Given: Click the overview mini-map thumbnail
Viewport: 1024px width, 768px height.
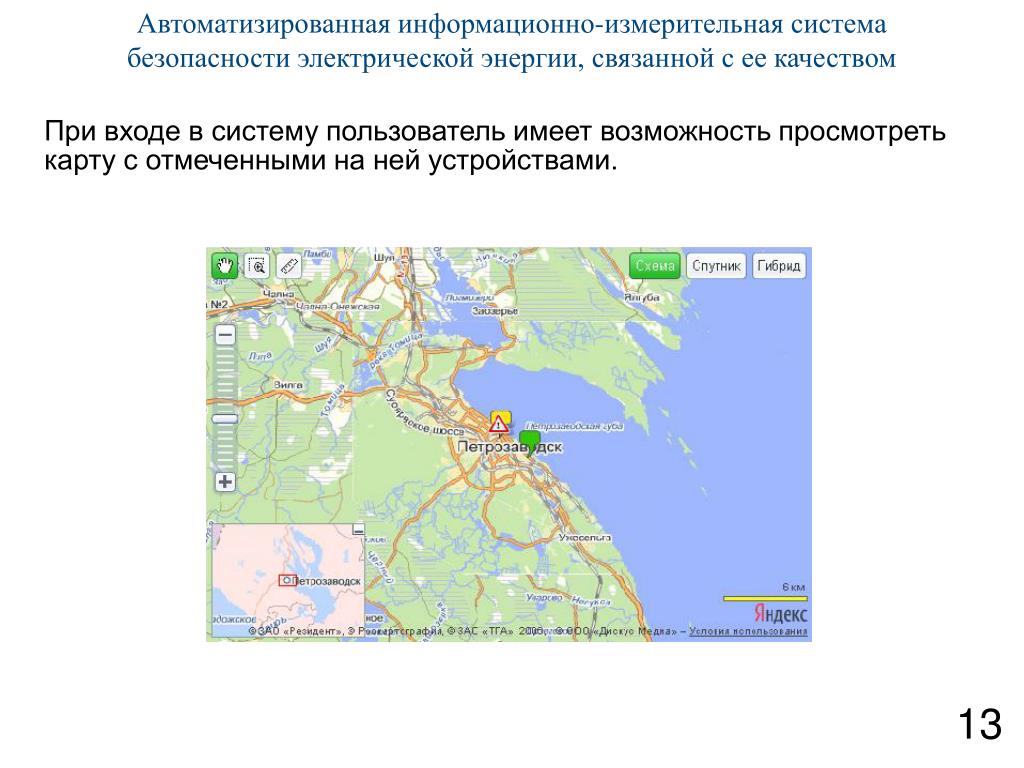Looking at the screenshot, I should click(x=287, y=579).
